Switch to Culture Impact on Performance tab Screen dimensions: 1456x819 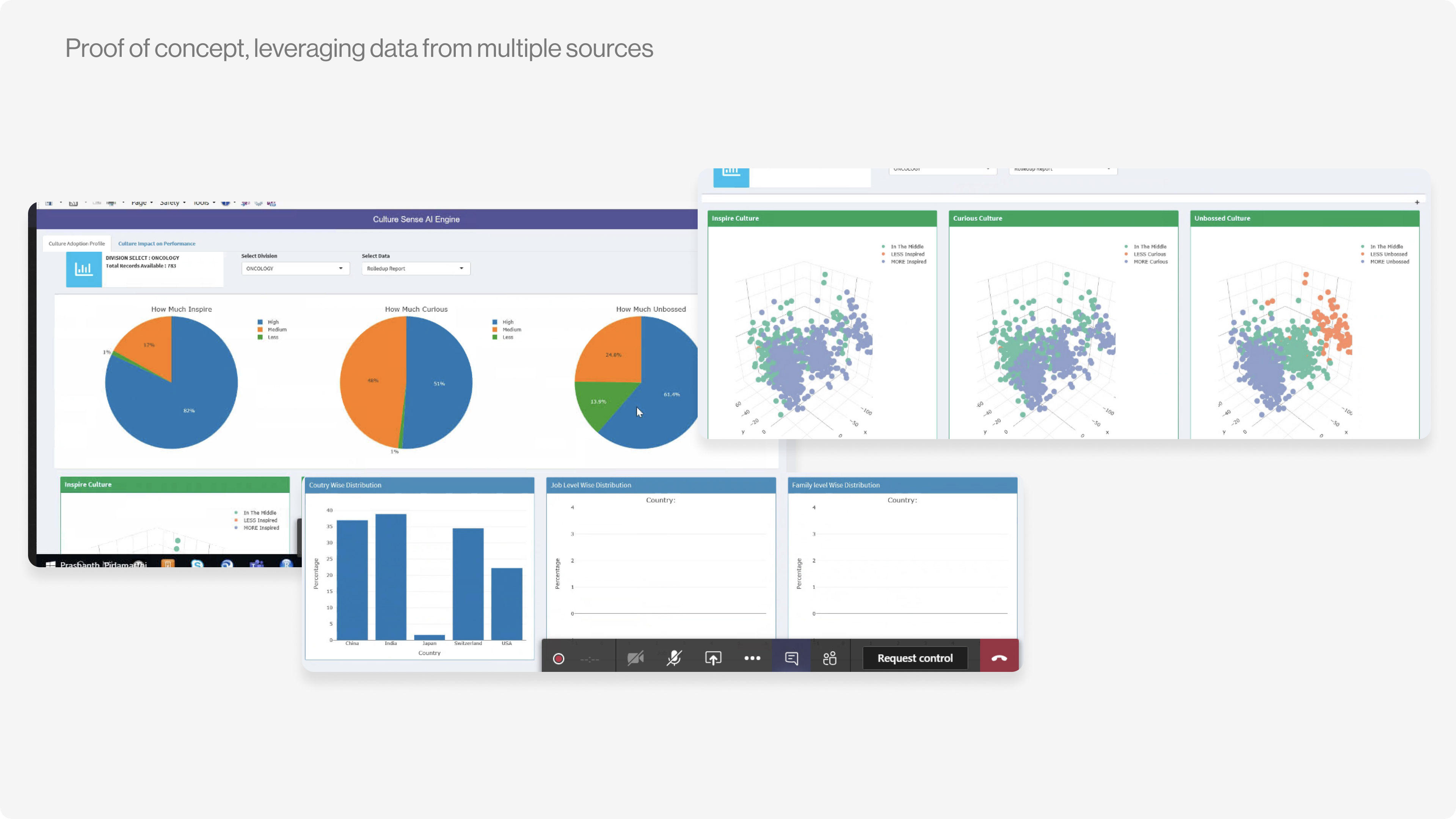[x=157, y=243]
